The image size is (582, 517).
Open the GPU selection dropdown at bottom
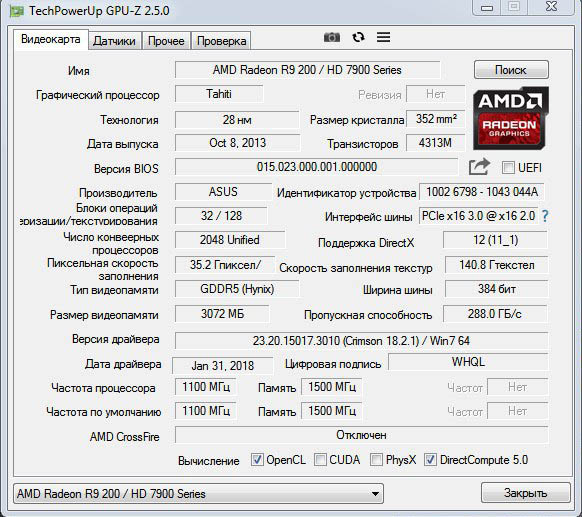tap(198, 494)
